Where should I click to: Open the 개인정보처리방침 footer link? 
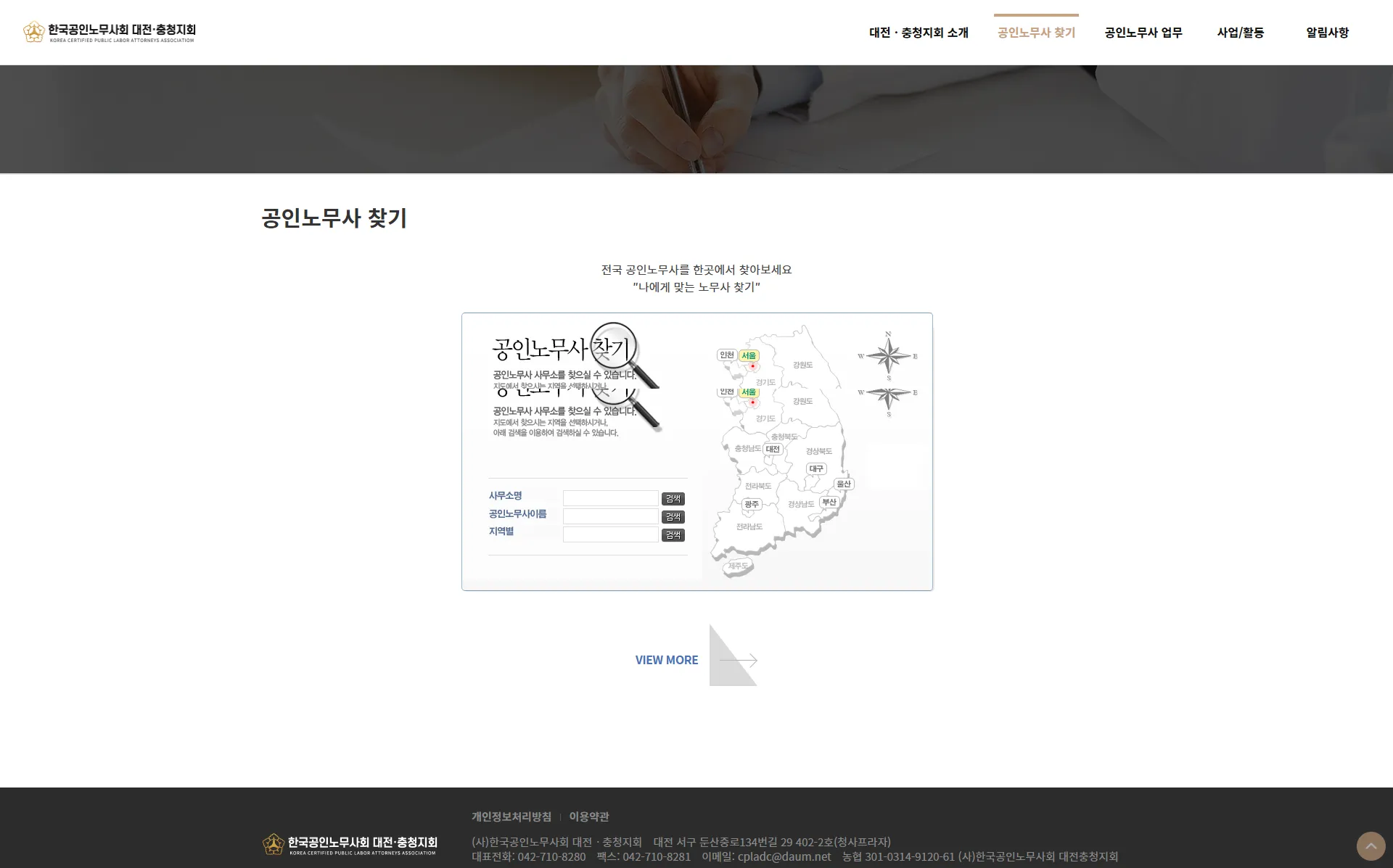pyautogui.click(x=511, y=817)
